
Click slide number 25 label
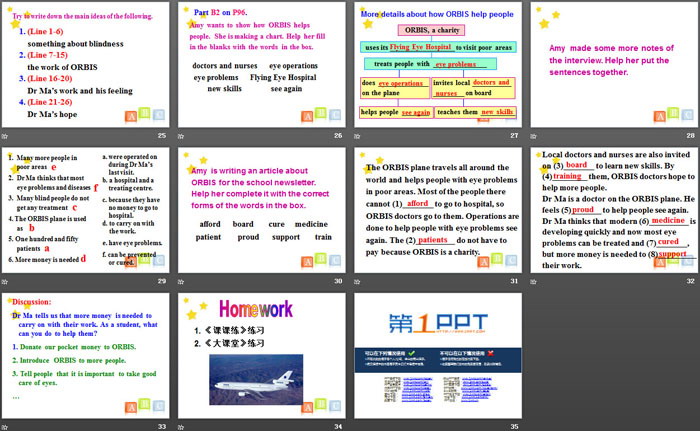[x=162, y=135]
